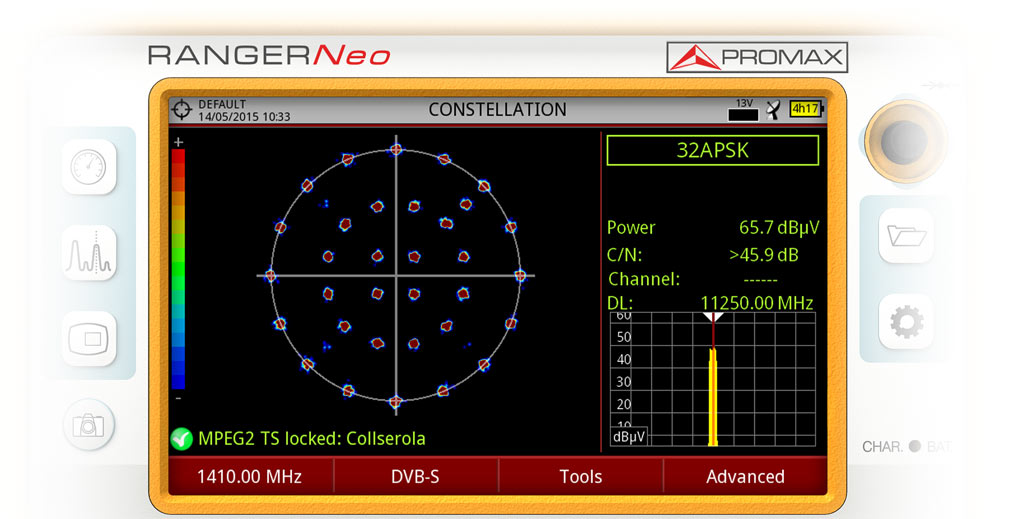Tap the crosshair installation icon
Image resolution: width=1024 pixels, height=519 pixels.
(182, 110)
